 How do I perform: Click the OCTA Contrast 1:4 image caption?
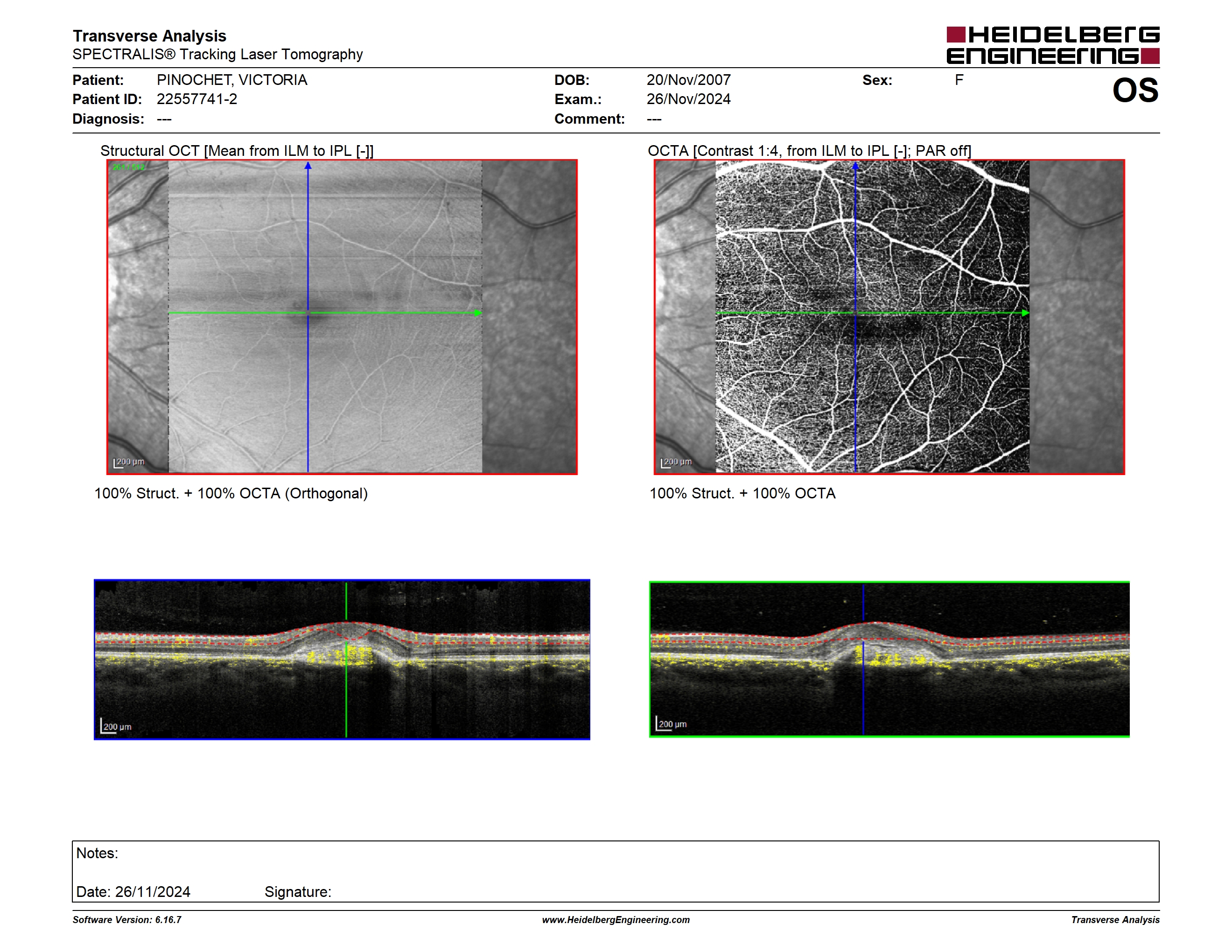pos(809,151)
